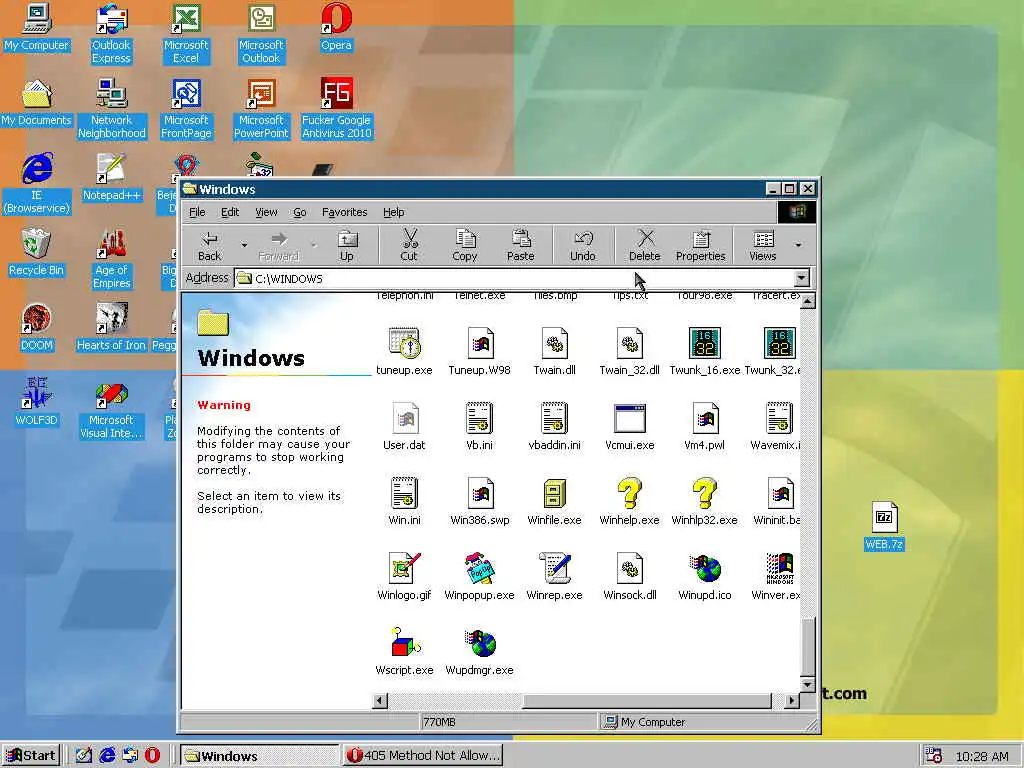Image resolution: width=1024 pixels, height=768 pixels.
Task: Select the Recycle Bin desktop icon
Action: pyautogui.click(x=37, y=253)
